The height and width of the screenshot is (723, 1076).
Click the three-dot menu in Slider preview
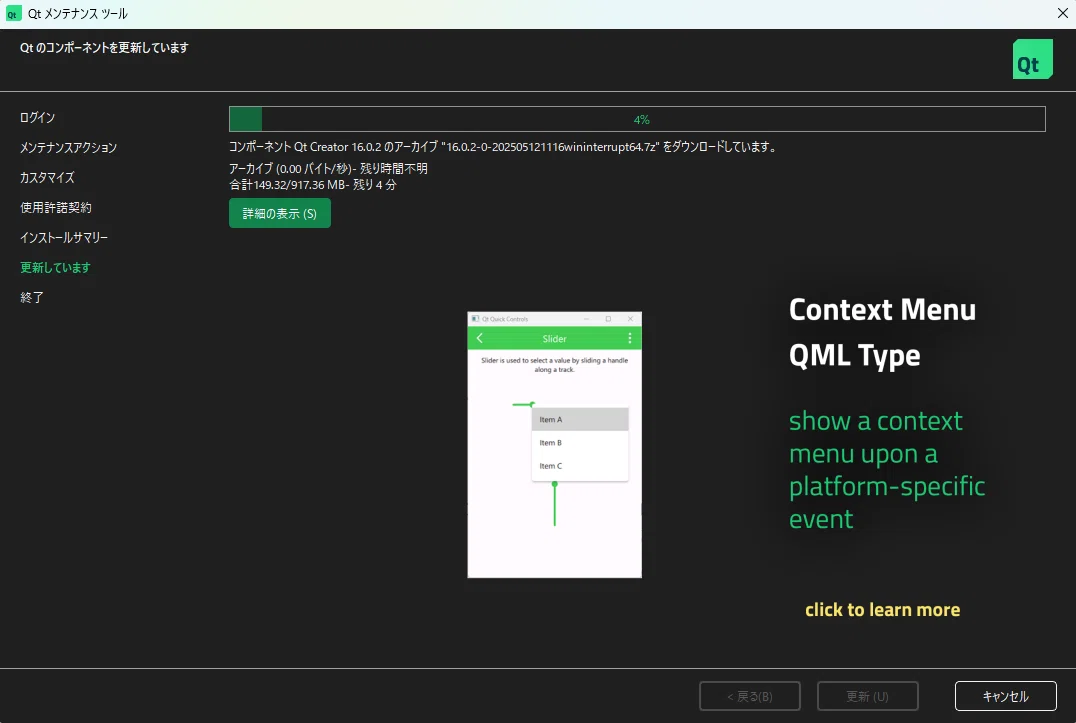tap(629, 338)
